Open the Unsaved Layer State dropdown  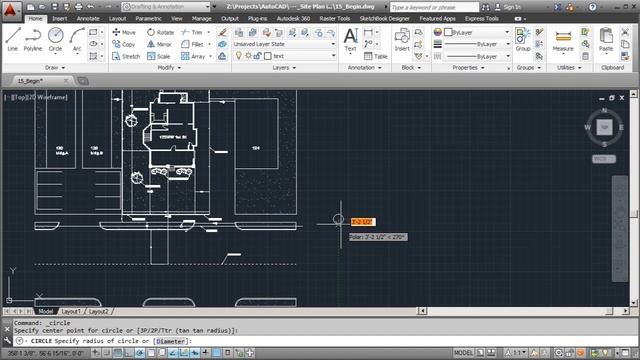pos(284,44)
